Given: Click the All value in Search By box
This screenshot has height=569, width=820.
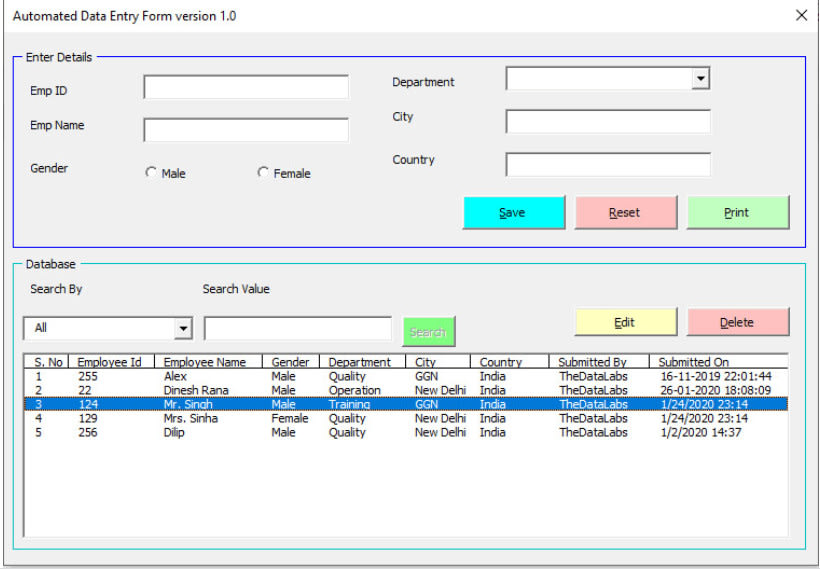Looking at the screenshot, I should click(41, 328).
